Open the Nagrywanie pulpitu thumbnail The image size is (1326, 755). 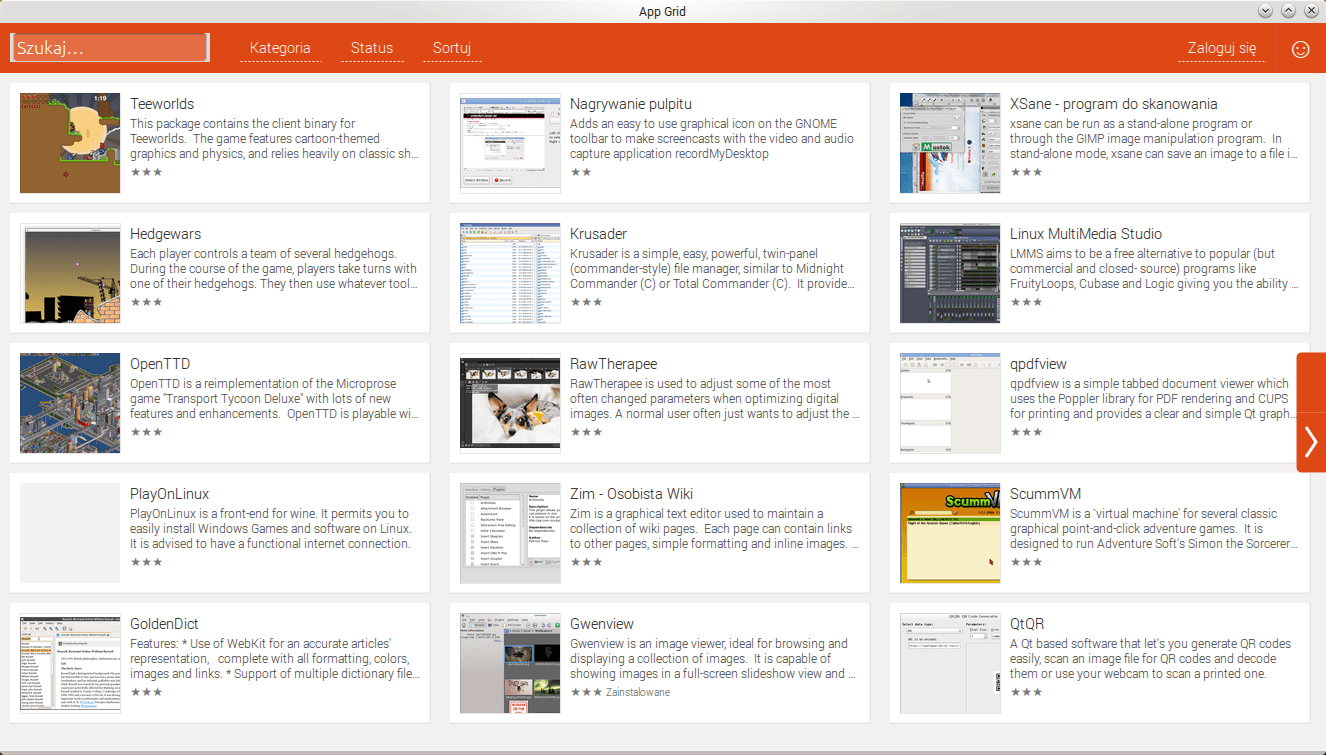[510, 143]
